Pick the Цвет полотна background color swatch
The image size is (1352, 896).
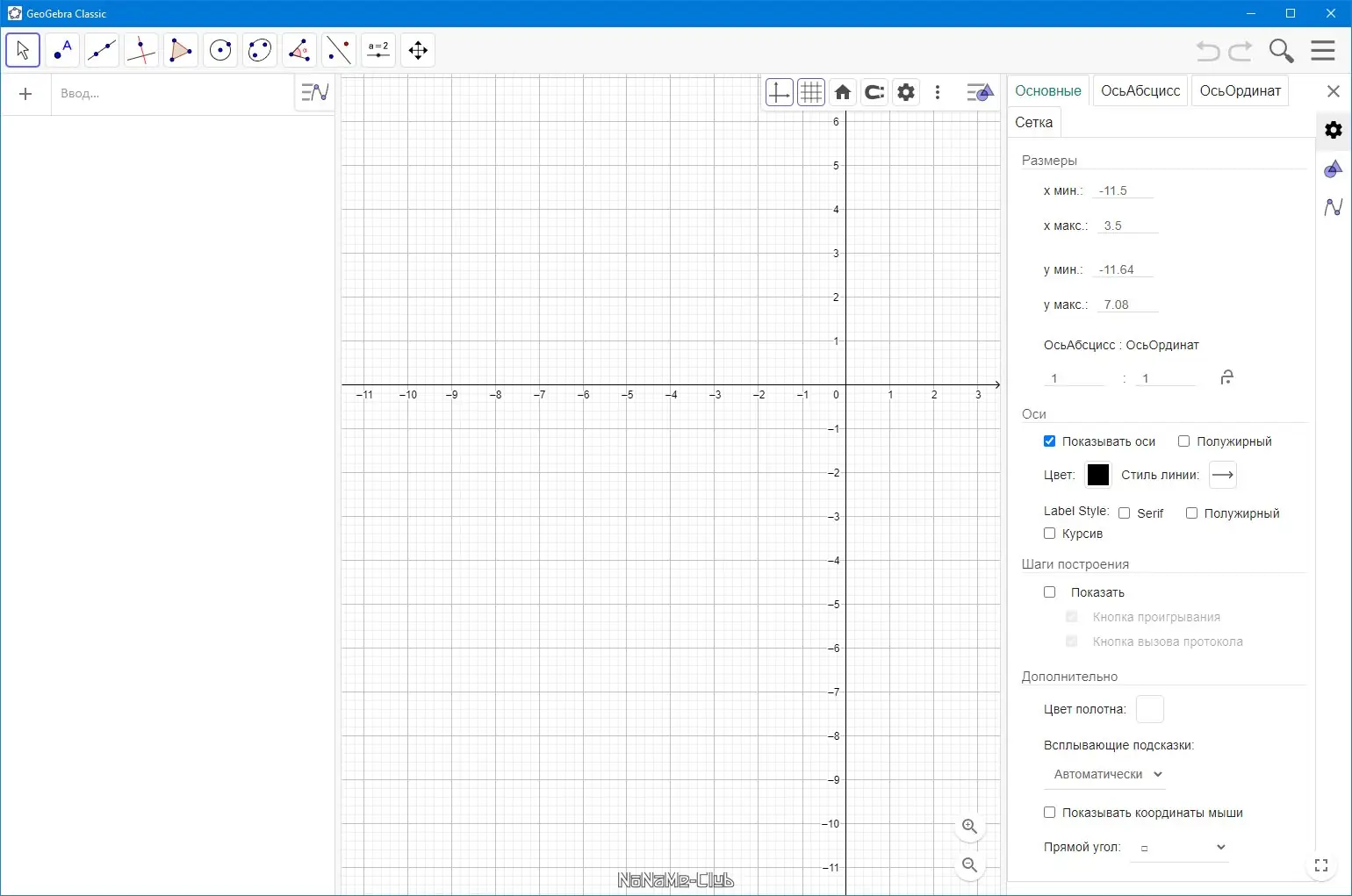(1150, 709)
